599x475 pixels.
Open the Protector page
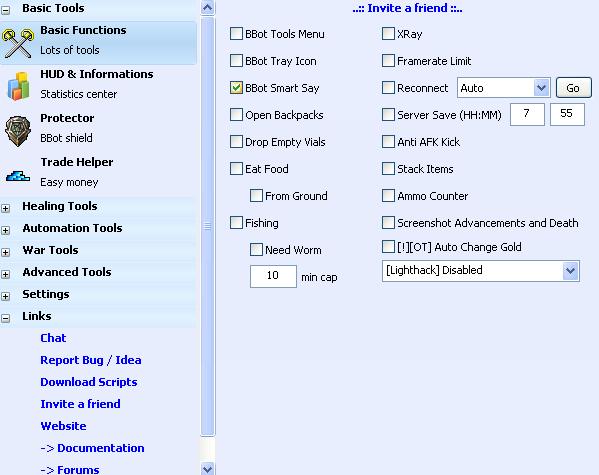pos(99,131)
